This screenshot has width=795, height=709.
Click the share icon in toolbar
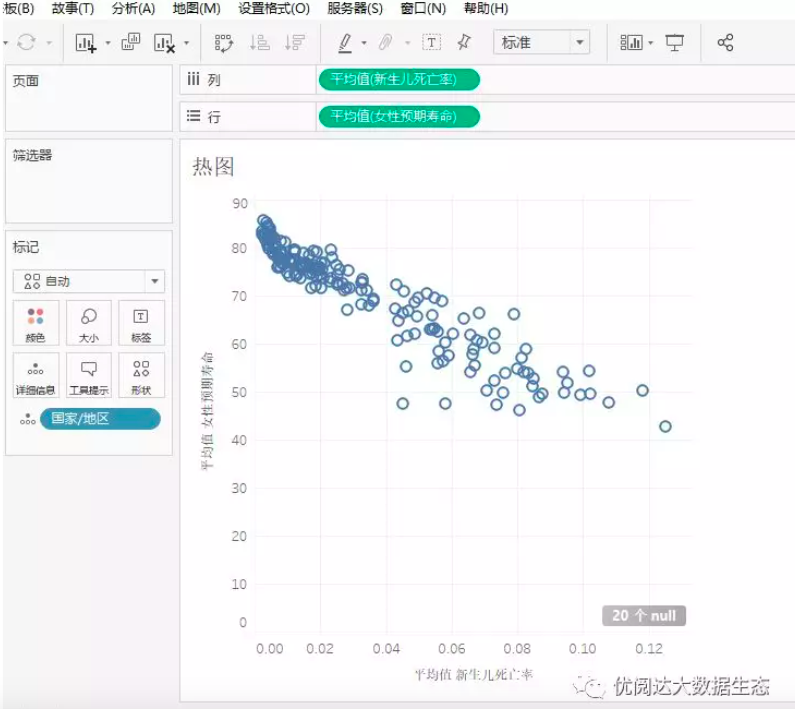click(x=726, y=43)
